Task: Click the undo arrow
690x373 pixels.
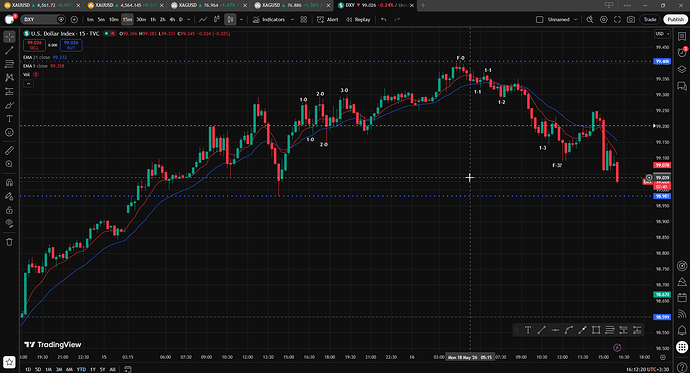Action: [x=384, y=19]
